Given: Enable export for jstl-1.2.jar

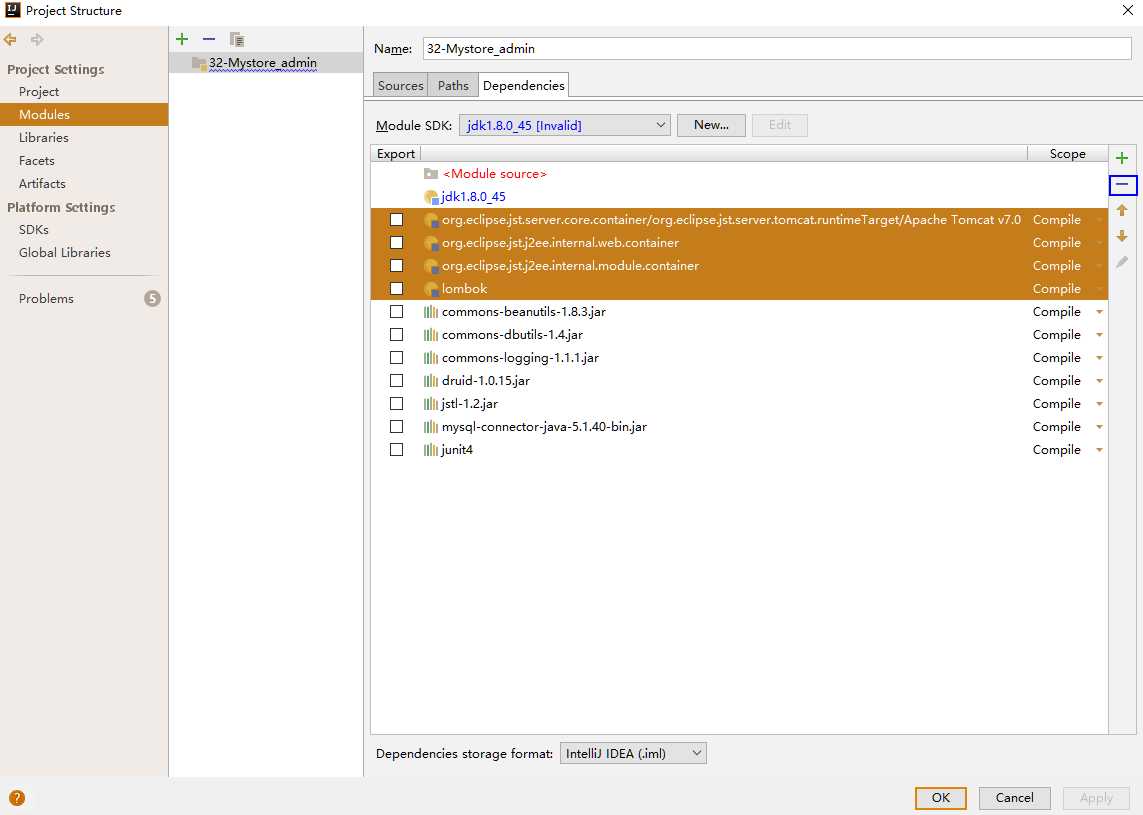Looking at the screenshot, I should [x=397, y=403].
